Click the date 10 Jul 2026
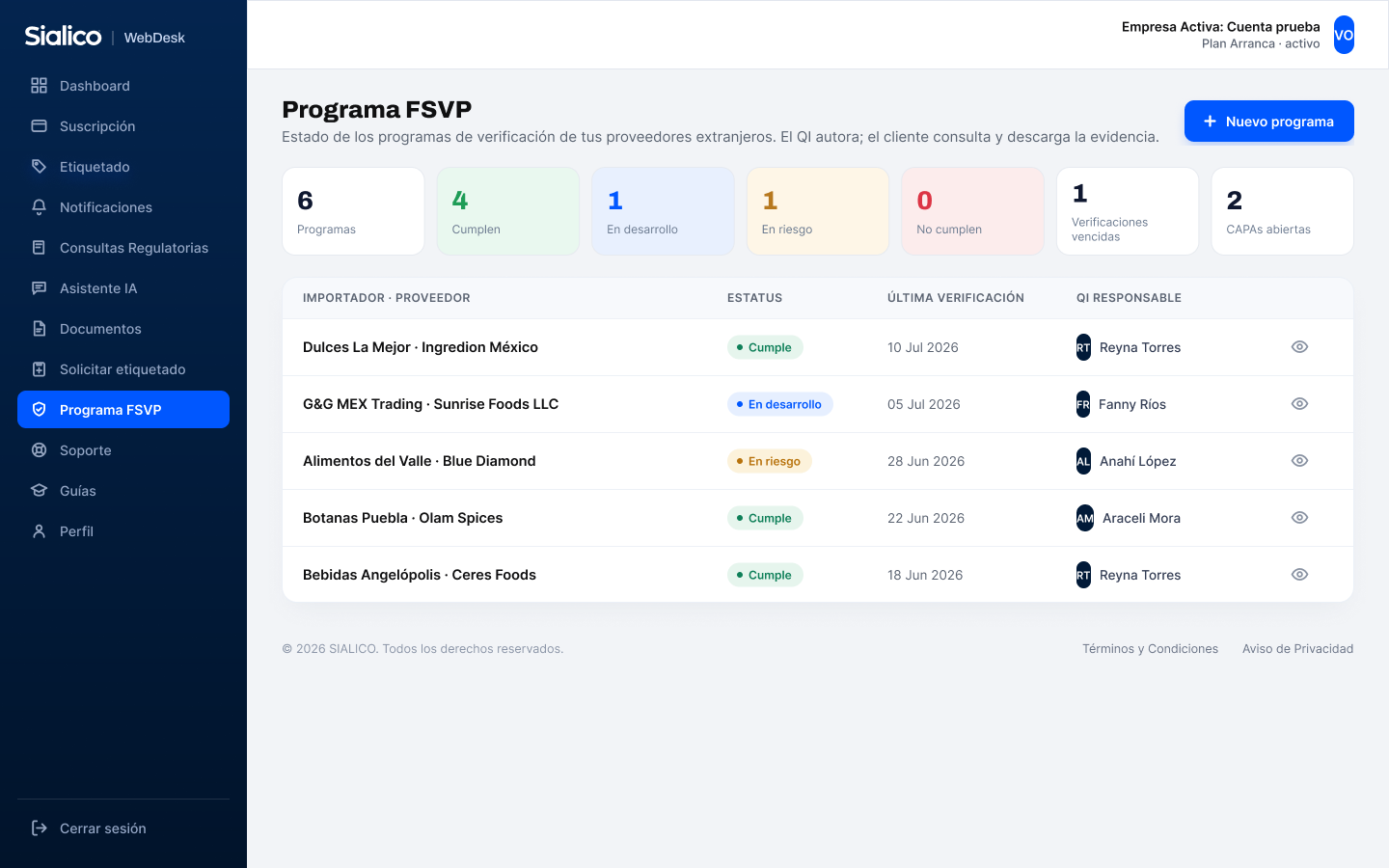Image resolution: width=1389 pixels, height=868 pixels. click(x=923, y=347)
